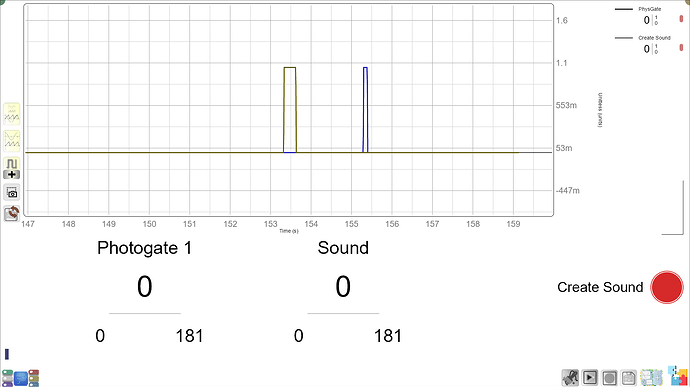Stop recording with the stop button
This screenshot has height=387, width=690.
(609, 377)
